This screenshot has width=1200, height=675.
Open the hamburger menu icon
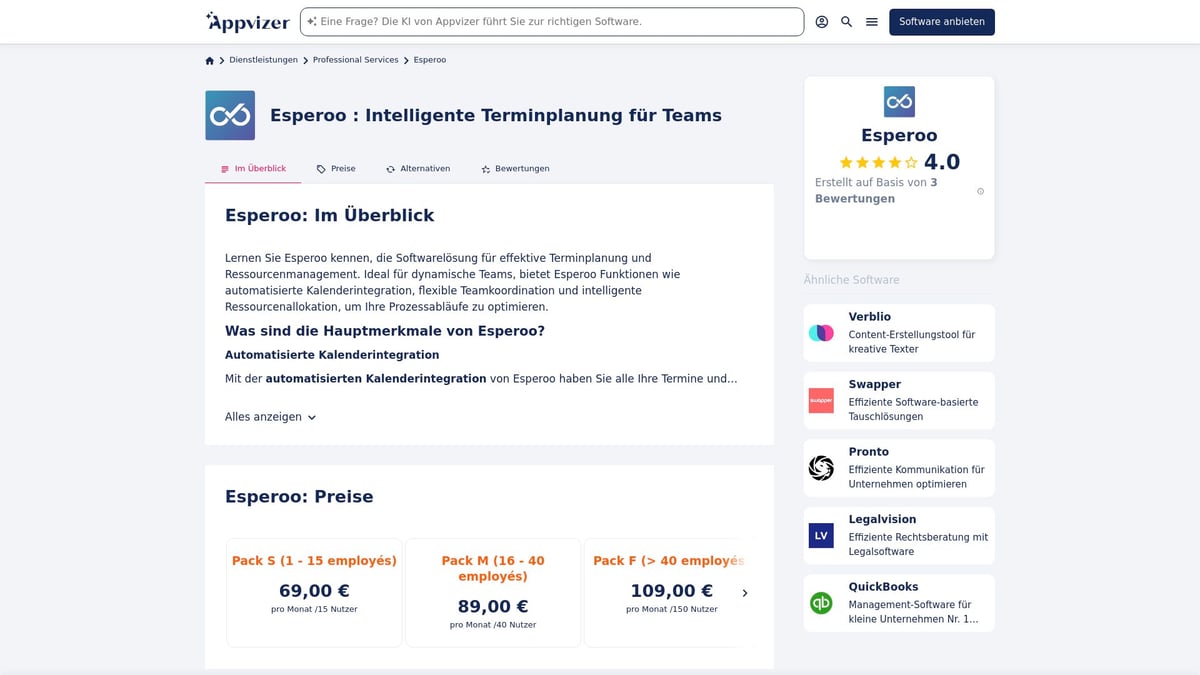pyautogui.click(x=872, y=22)
